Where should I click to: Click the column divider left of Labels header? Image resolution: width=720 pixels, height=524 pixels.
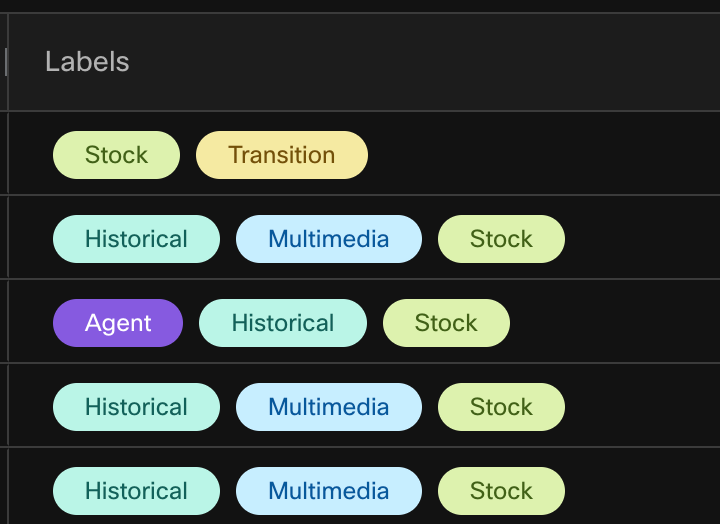[x=7, y=62]
